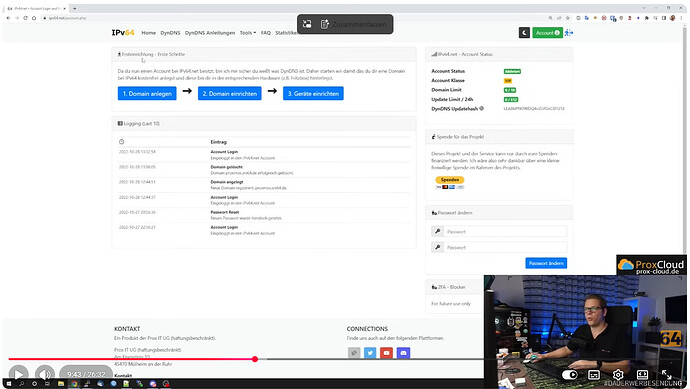Open video player settings gear
Image resolution: width=690 pixels, height=389 pixels.
618,374
